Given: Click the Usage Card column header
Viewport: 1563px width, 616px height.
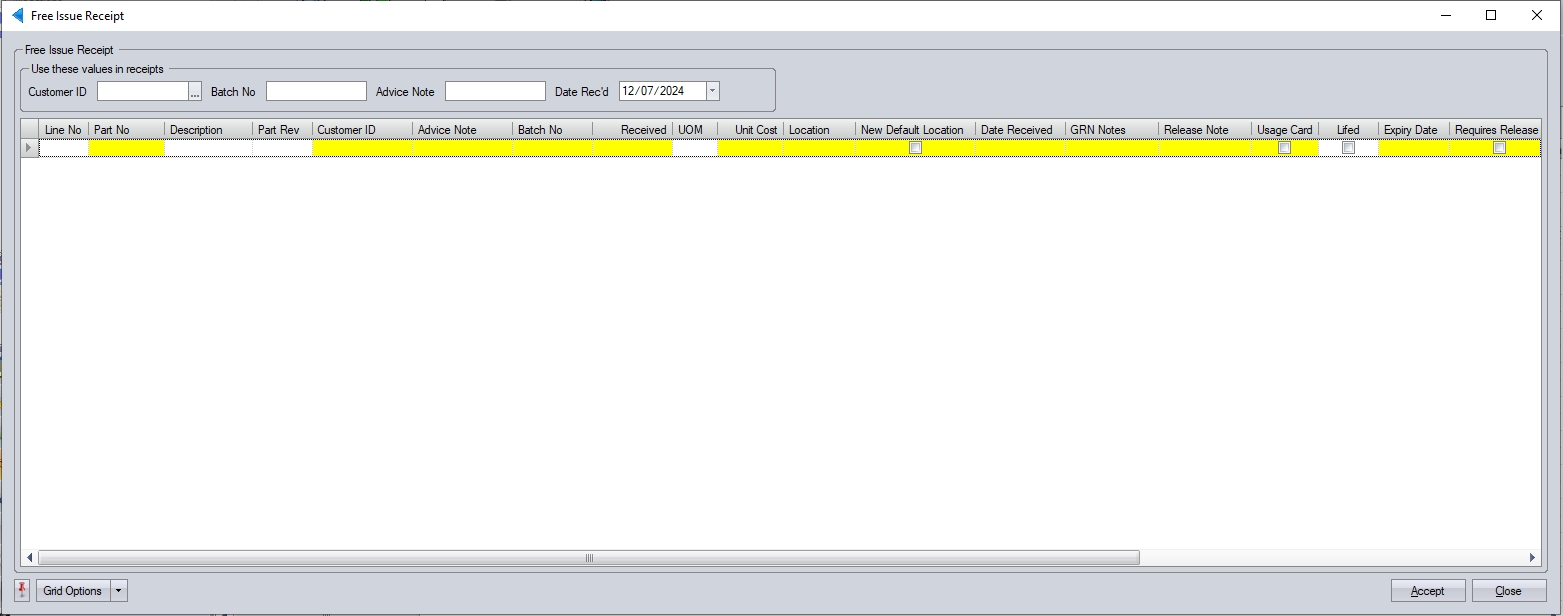Looking at the screenshot, I should (x=1285, y=130).
